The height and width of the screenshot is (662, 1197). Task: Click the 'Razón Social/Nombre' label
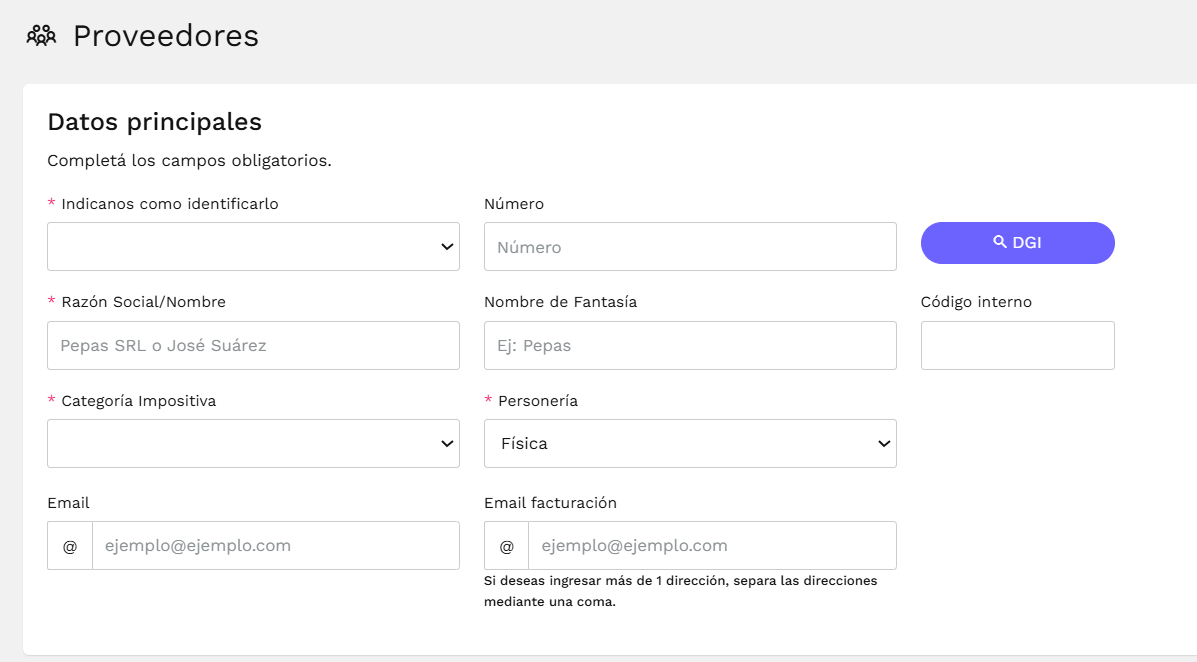coord(144,302)
